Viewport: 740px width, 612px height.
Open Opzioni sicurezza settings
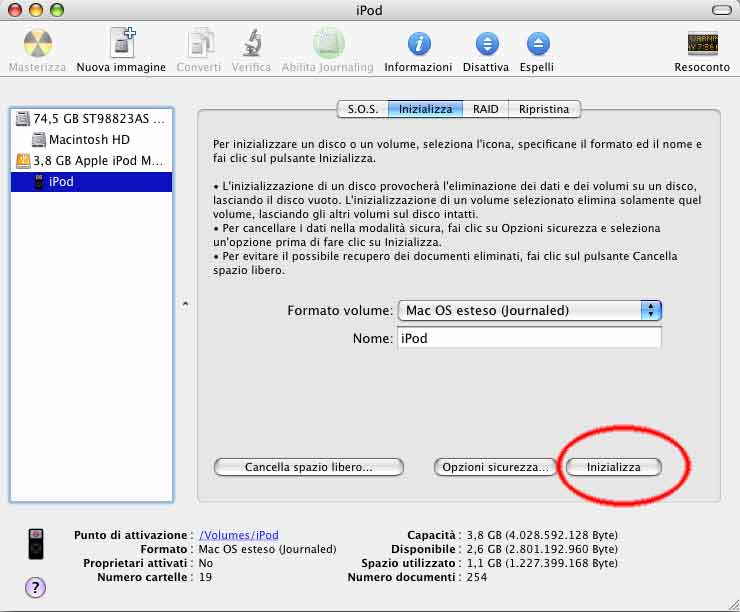click(x=495, y=467)
